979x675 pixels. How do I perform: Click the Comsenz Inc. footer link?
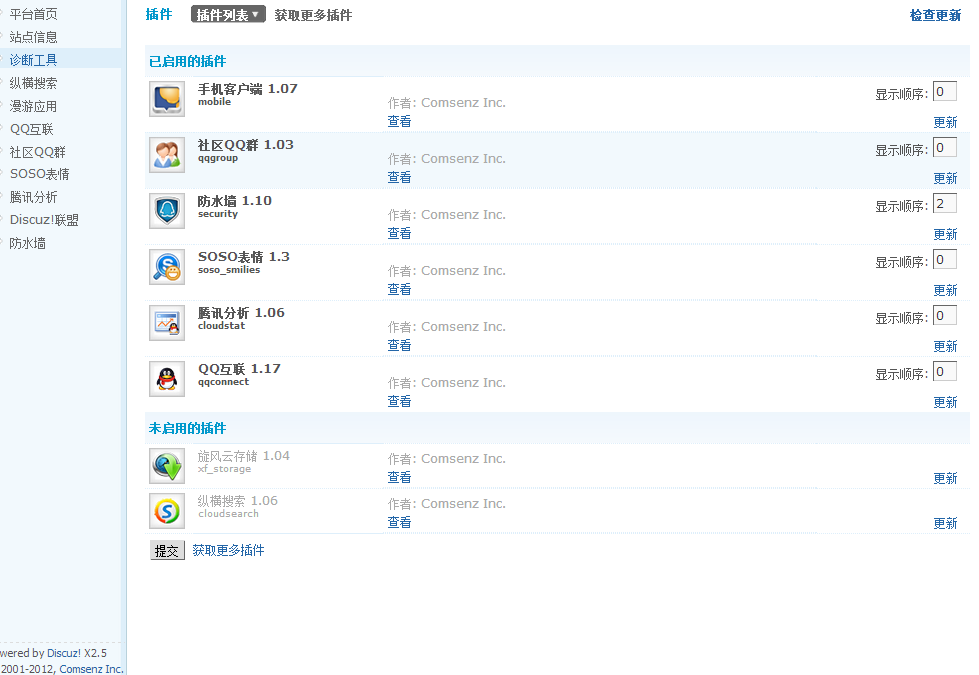click(x=91, y=669)
